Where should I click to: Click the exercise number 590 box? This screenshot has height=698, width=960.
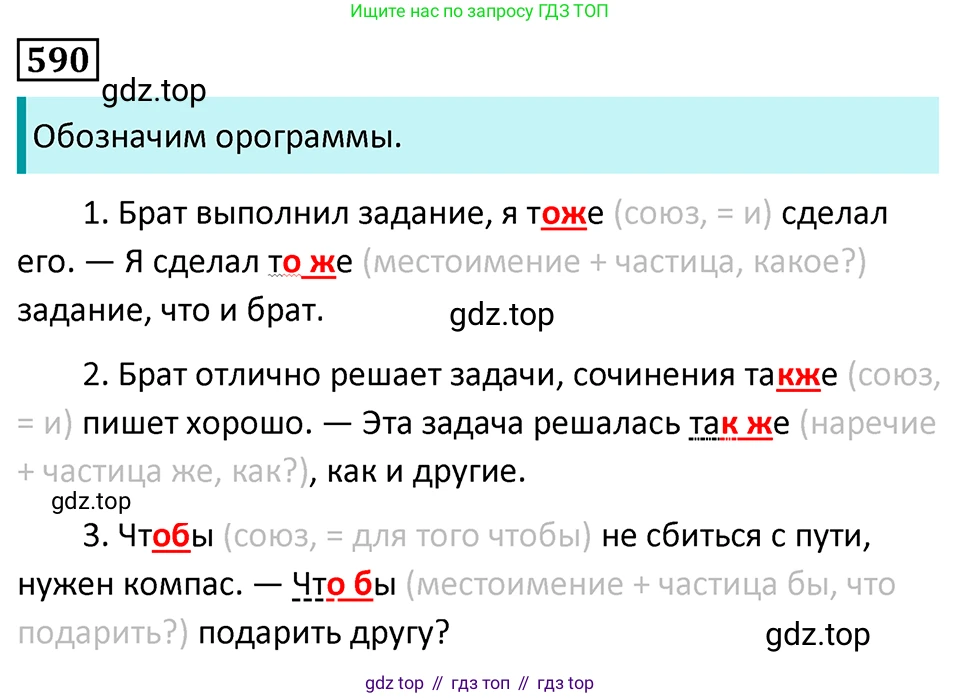coord(58,60)
